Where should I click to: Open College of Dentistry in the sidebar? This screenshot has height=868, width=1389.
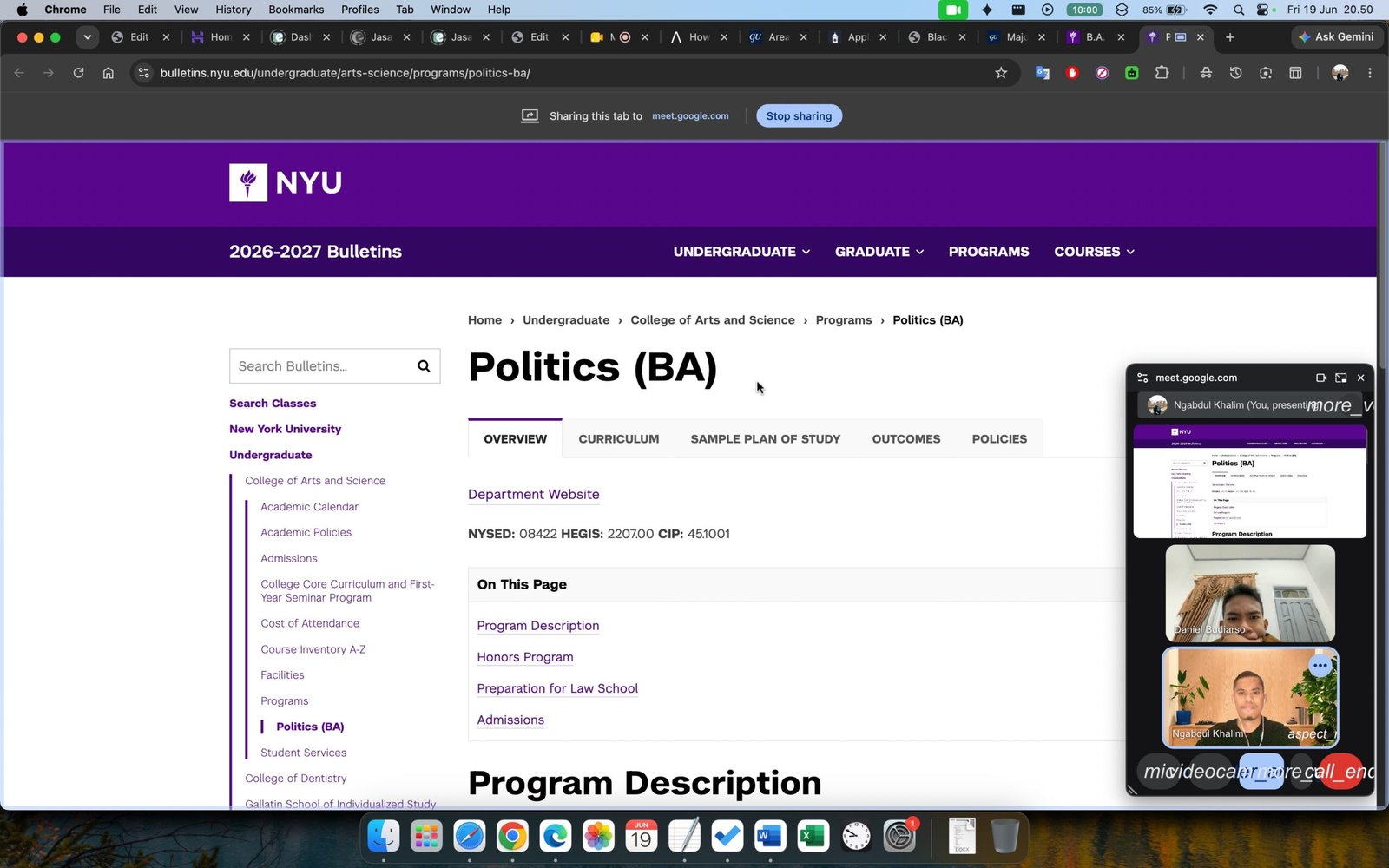(296, 779)
